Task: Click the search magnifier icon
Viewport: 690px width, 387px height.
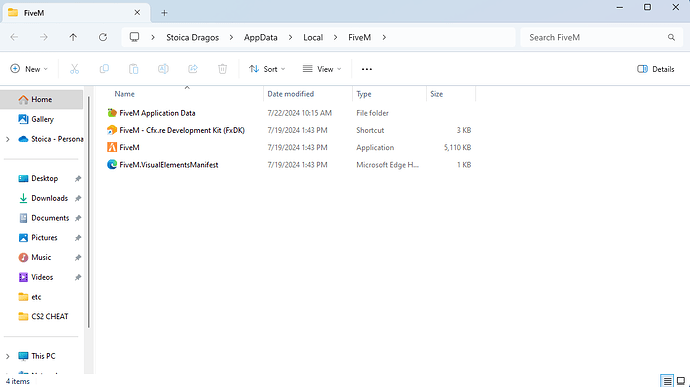Action: 671,37
